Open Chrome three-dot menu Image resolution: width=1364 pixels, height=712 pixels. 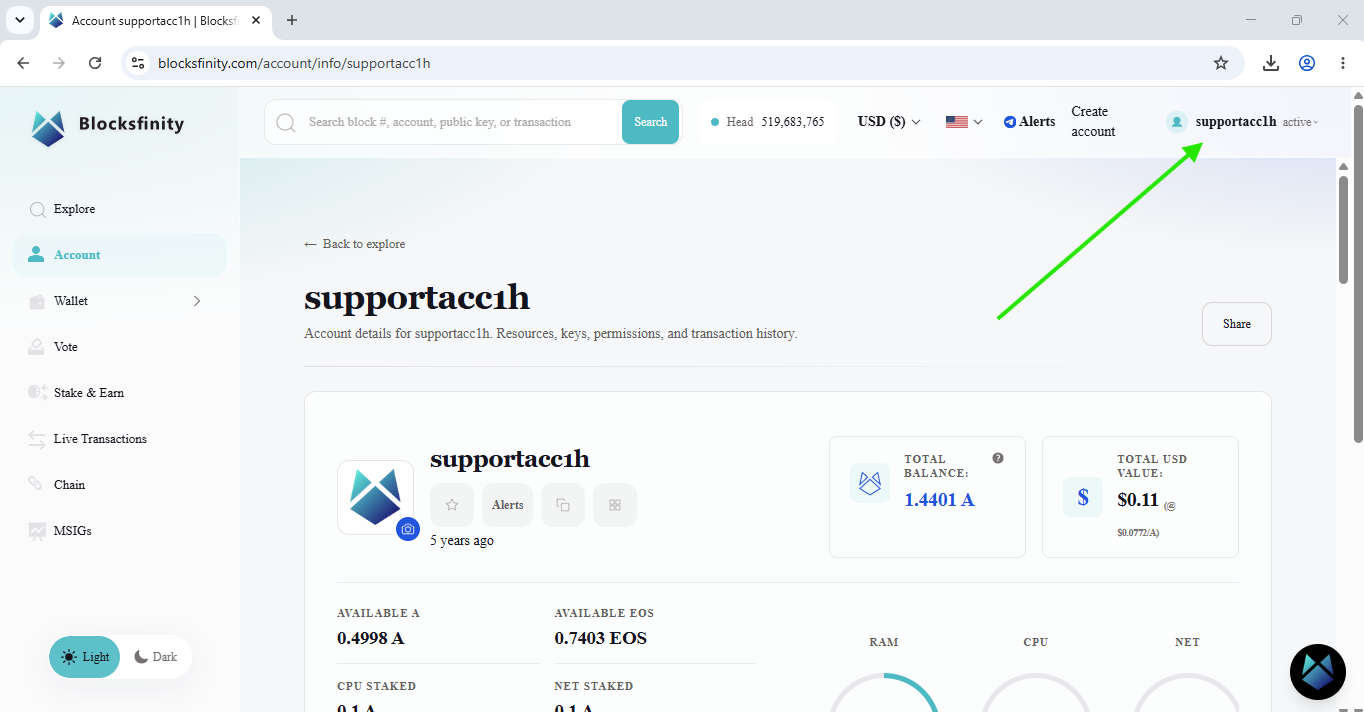[1343, 63]
